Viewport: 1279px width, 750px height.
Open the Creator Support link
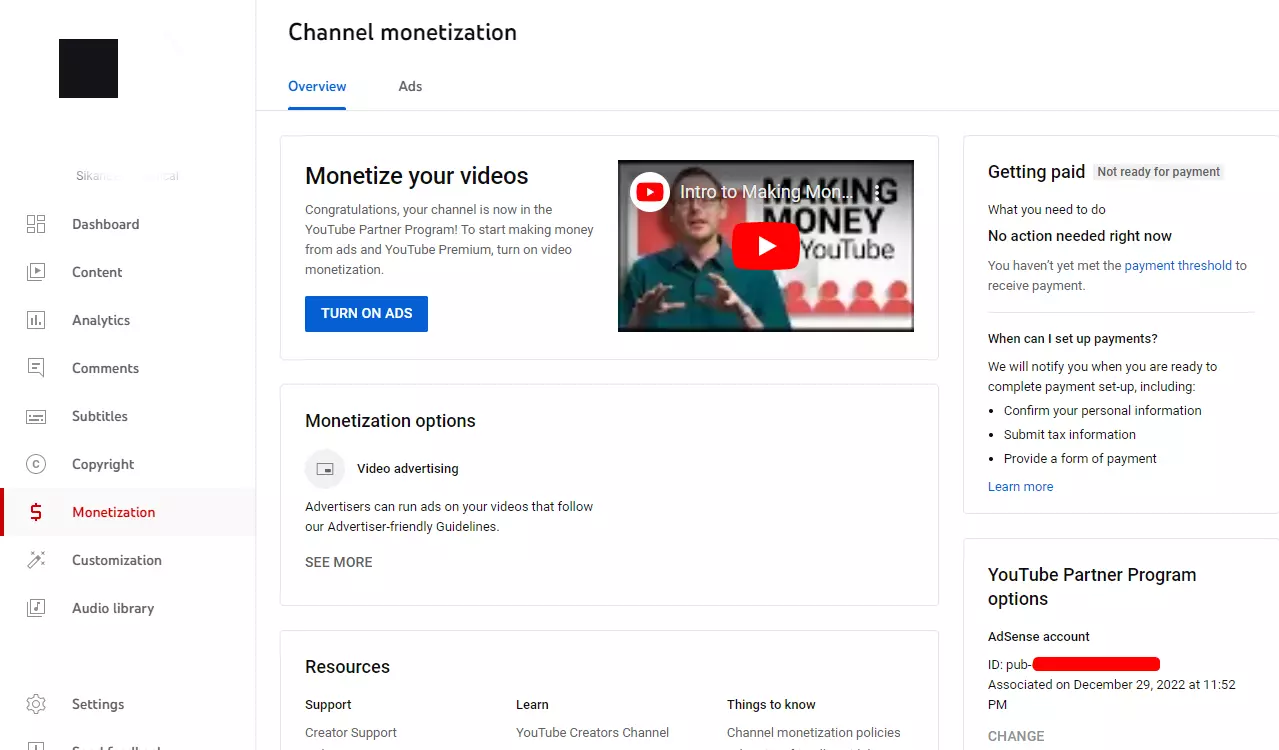(x=351, y=733)
